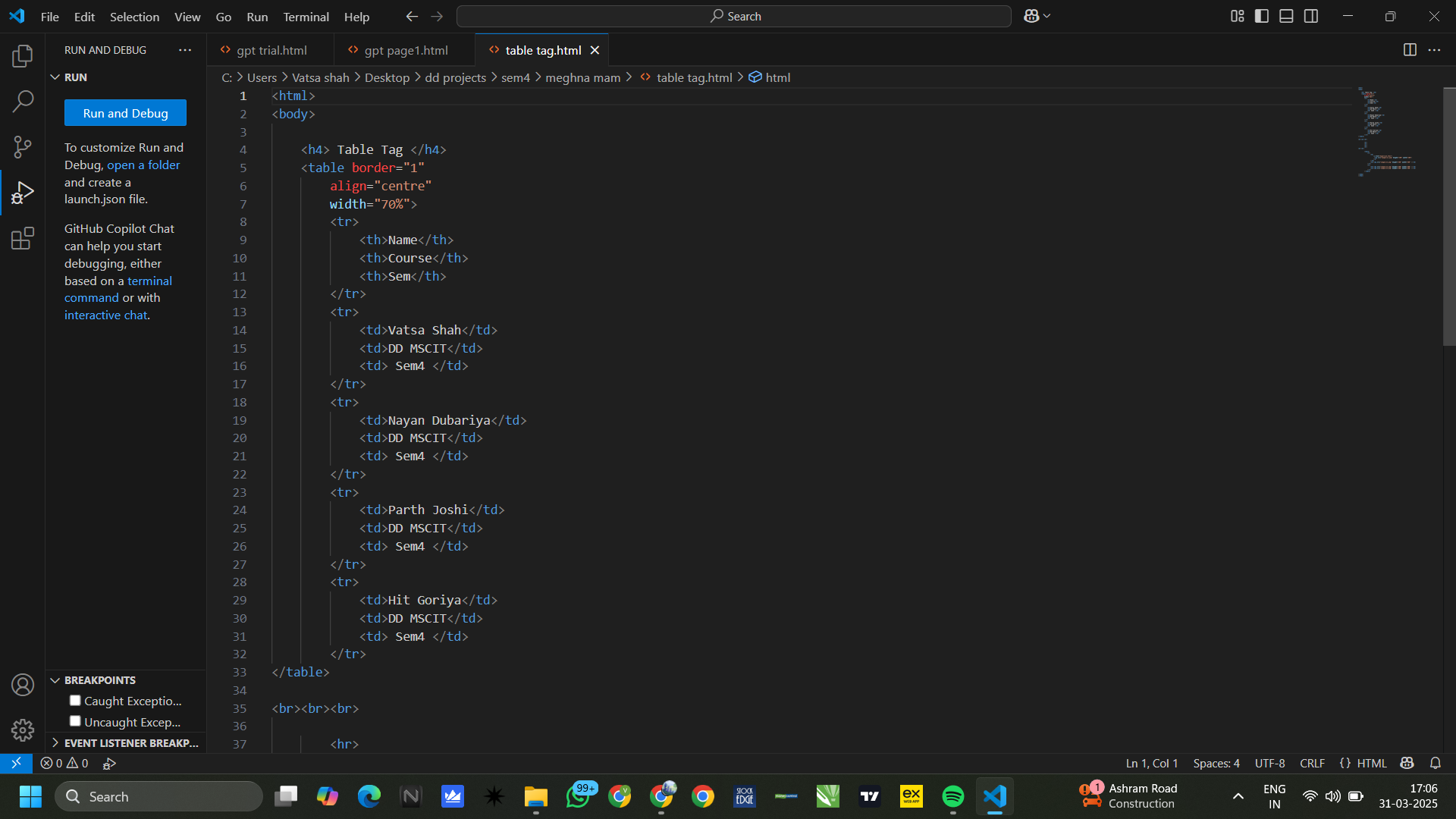Follow the interactive chat link
This screenshot has height=819, width=1456.
(106, 315)
